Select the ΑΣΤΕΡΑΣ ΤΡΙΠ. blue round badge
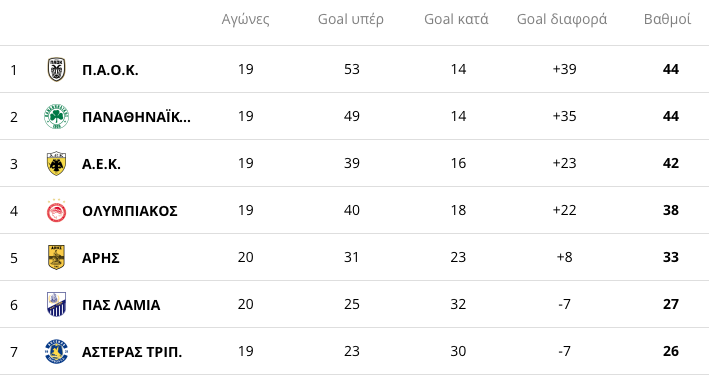709x375 pixels. (x=57, y=351)
